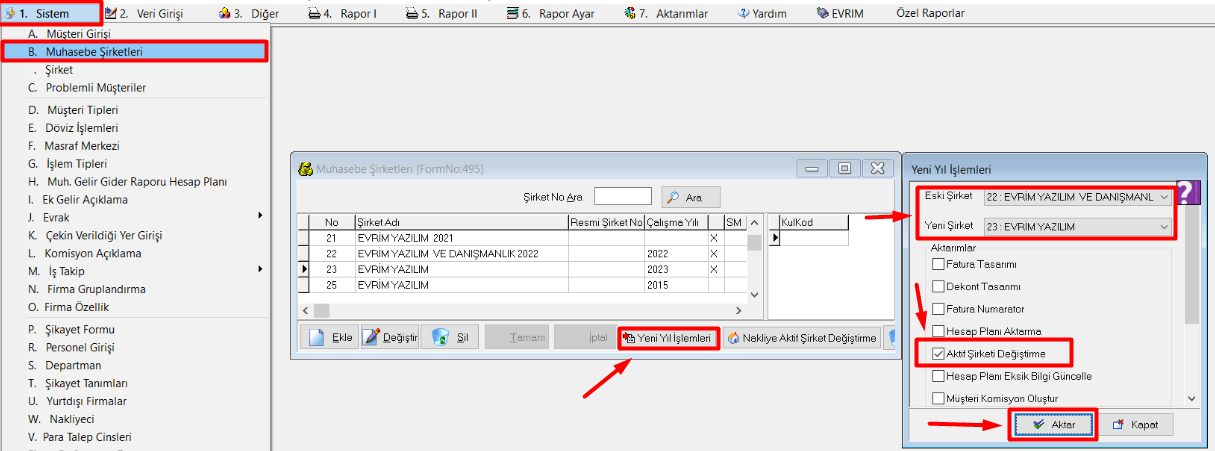Choose U. Yurtdışı Firmalar entry
1215x451 pixels.
point(135,401)
